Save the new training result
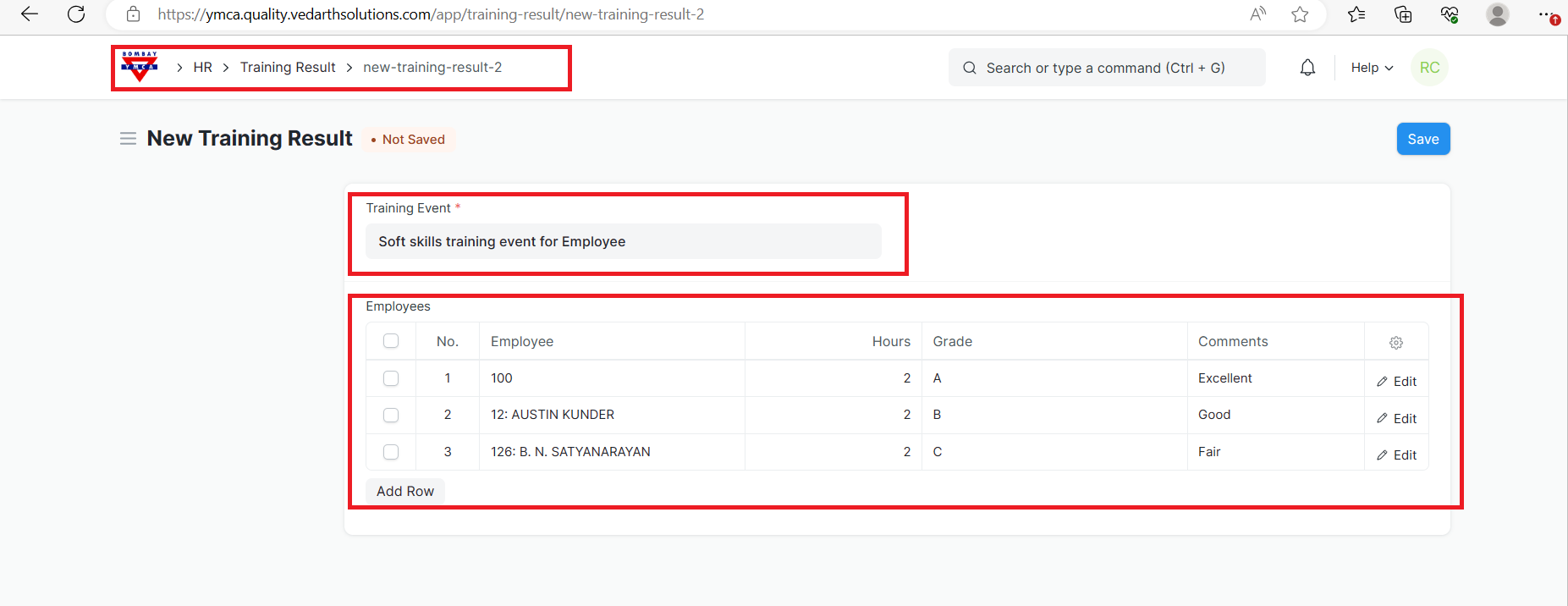 pyautogui.click(x=1422, y=139)
